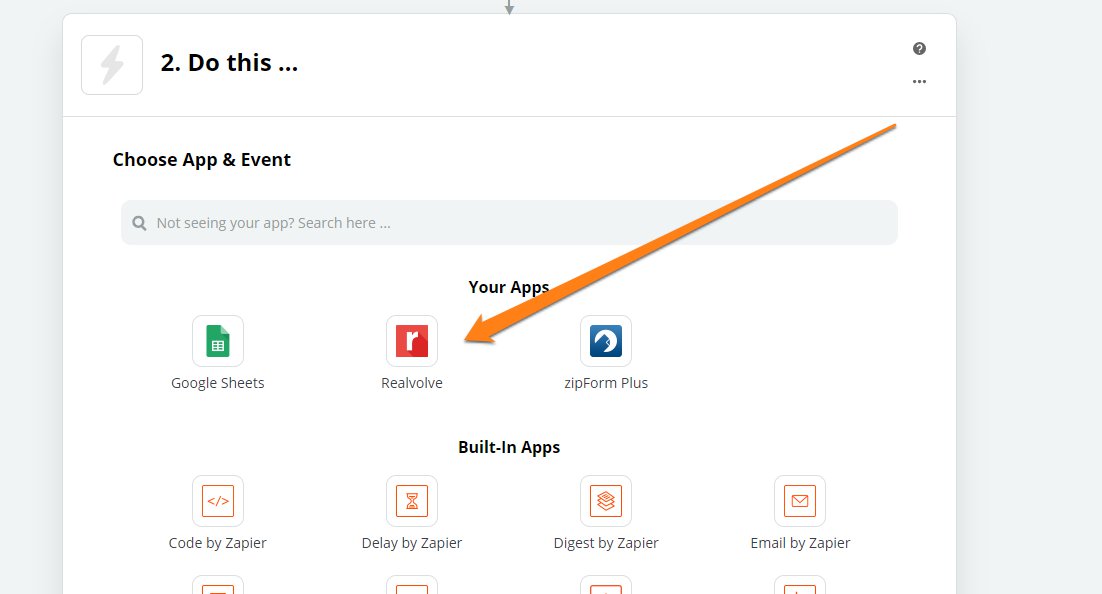Collapse the '2. Do this ...' step header

[x=229, y=63]
